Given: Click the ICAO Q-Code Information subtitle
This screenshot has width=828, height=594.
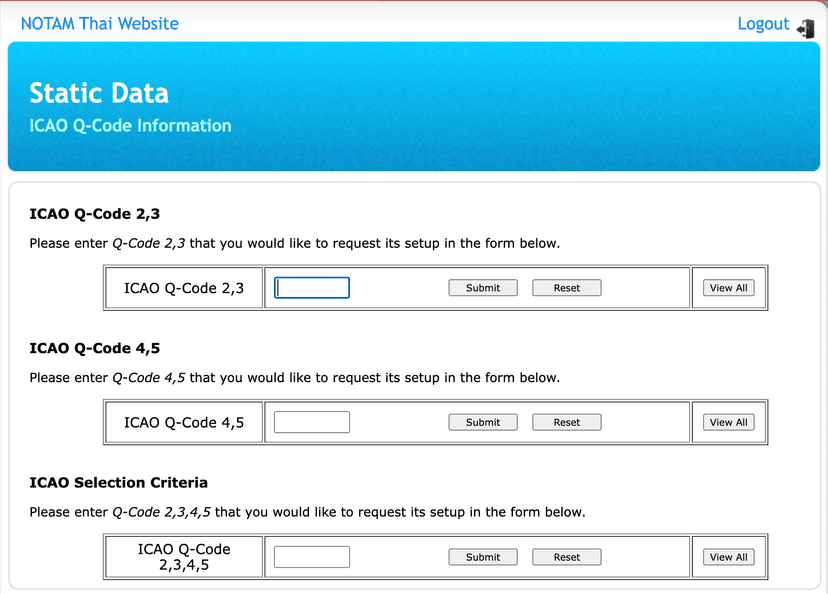Looking at the screenshot, I should [130, 126].
